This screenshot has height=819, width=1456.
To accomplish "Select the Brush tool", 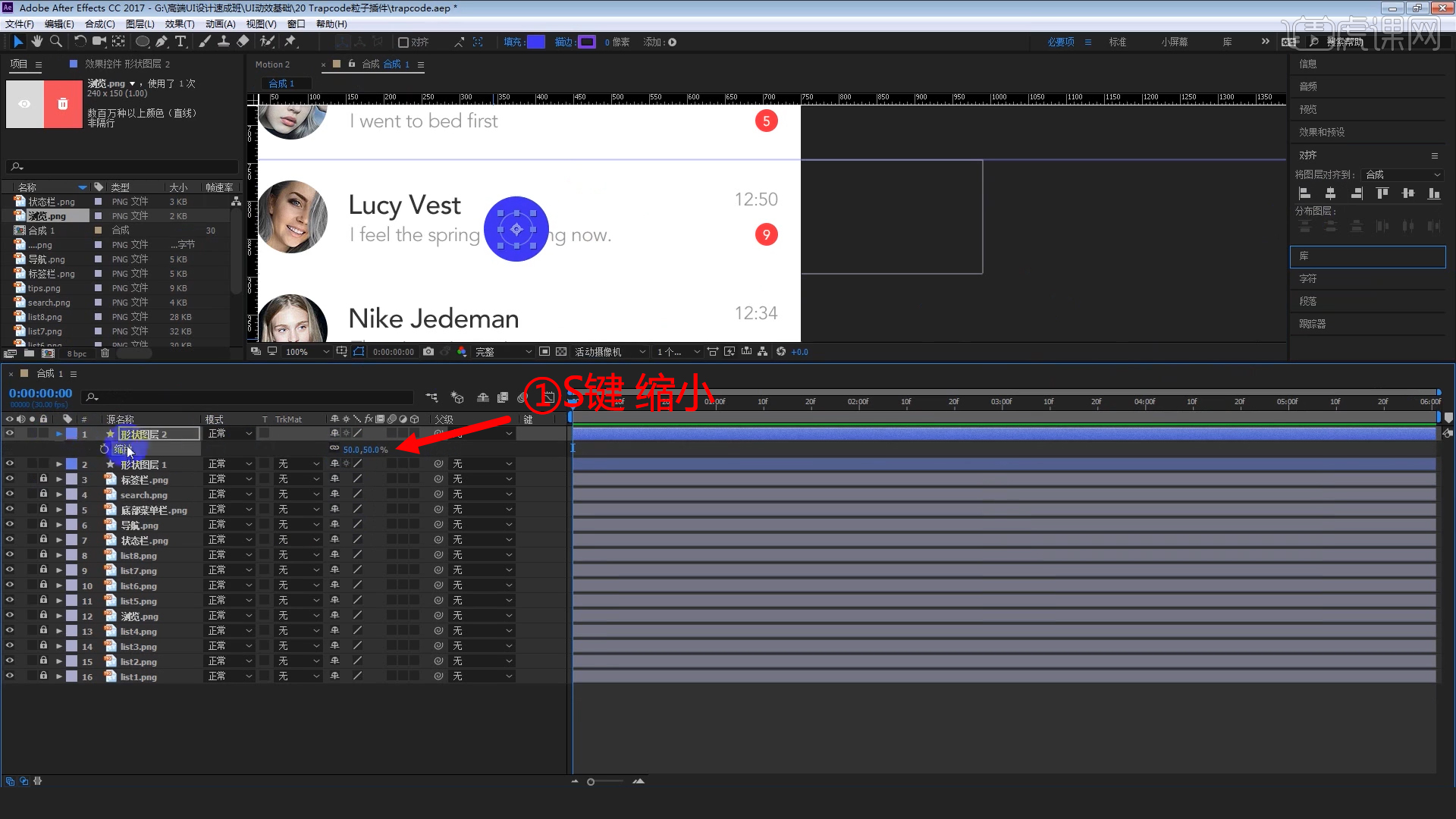I will click(x=205, y=42).
